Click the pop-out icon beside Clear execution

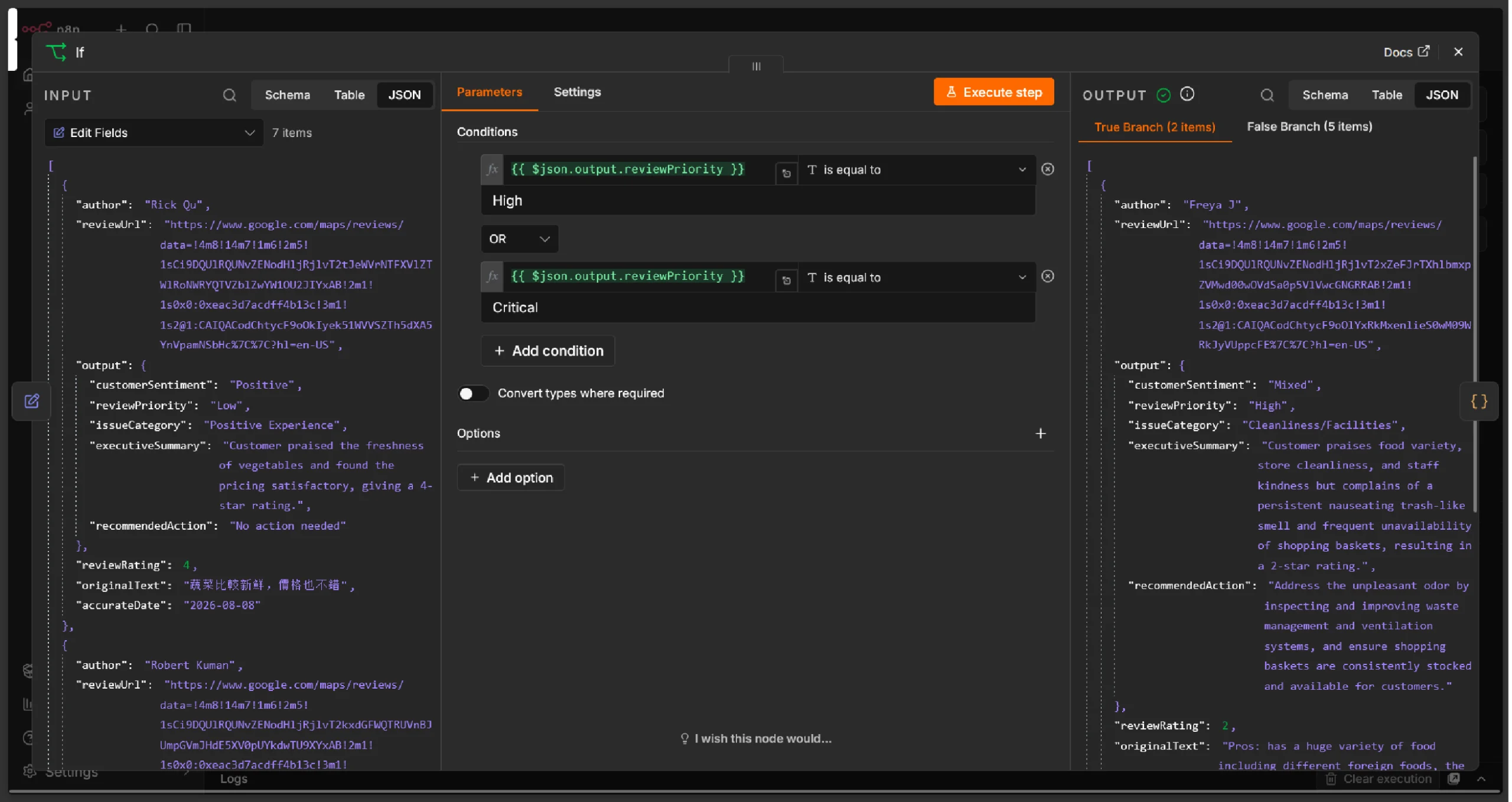tap(1454, 779)
